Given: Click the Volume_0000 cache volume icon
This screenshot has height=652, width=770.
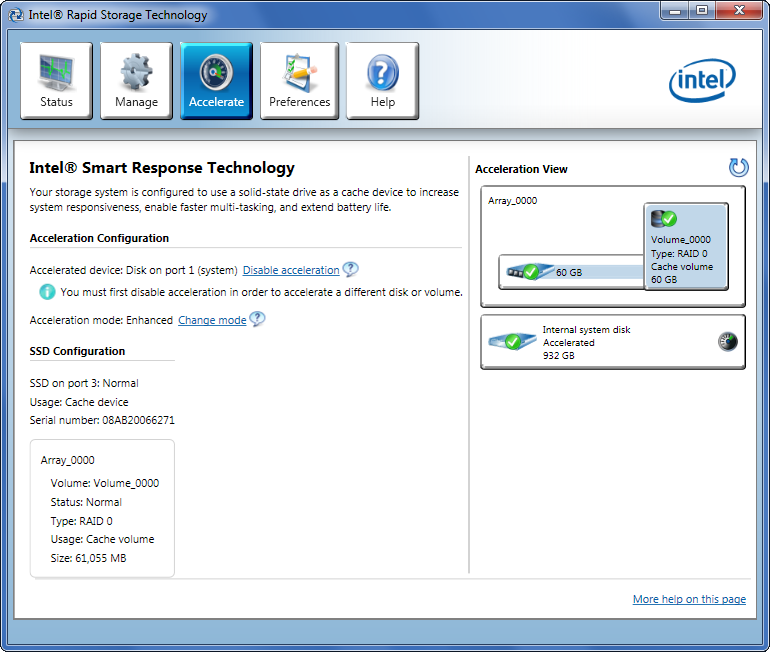Looking at the screenshot, I should [663, 218].
